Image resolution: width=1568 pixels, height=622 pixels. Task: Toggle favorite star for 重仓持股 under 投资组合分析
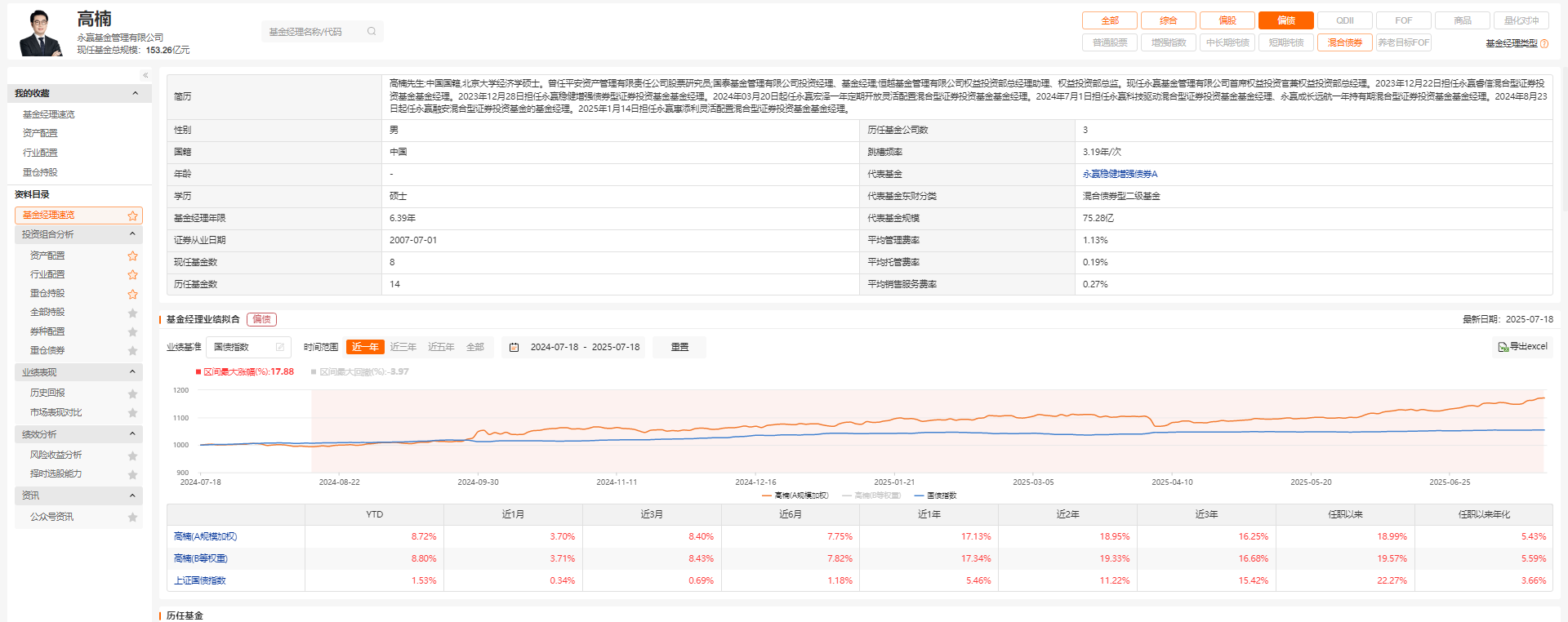tap(132, 294)
